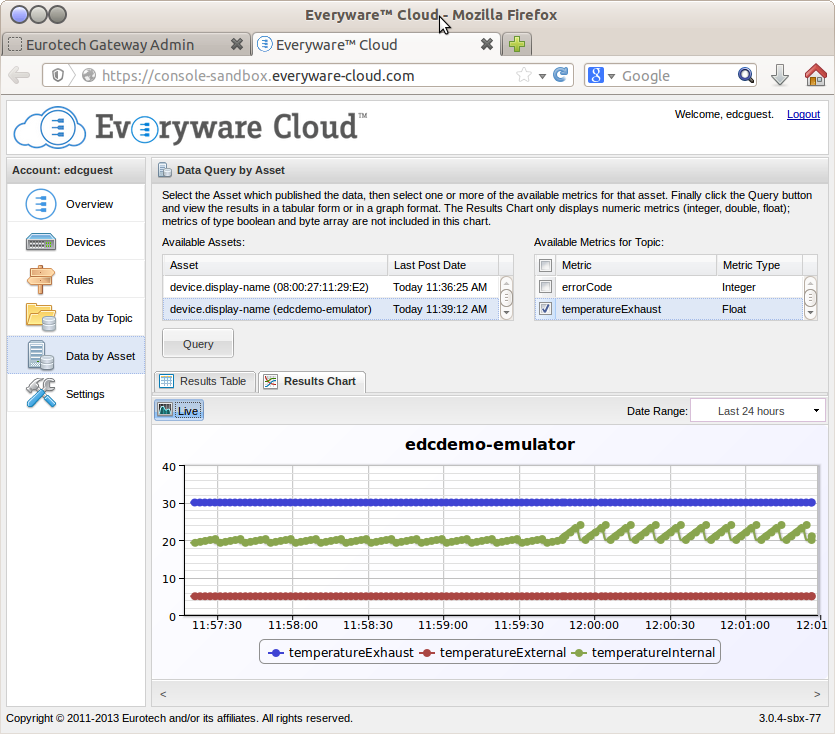Click the Query button
Screen dimensions: 835x734
[198, 344]
